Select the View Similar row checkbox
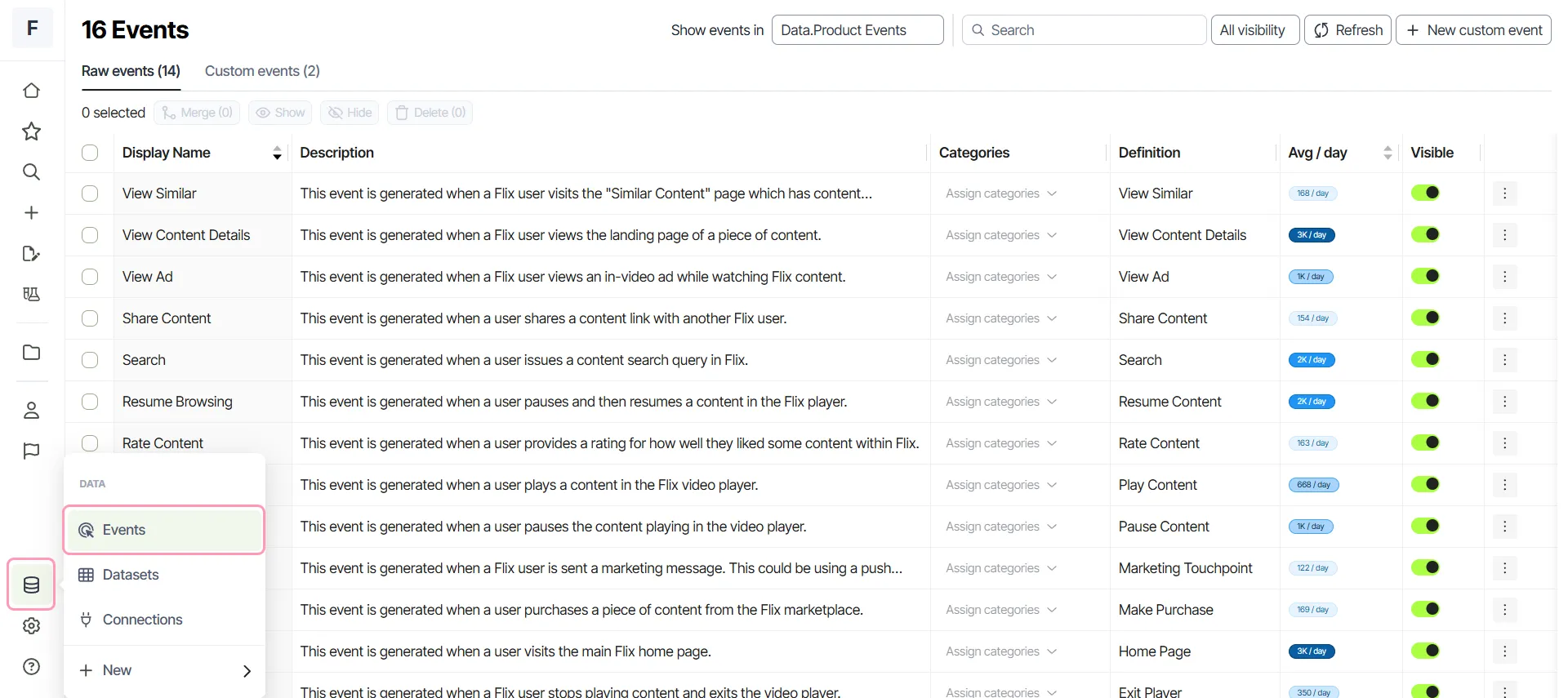 point(90,193)
